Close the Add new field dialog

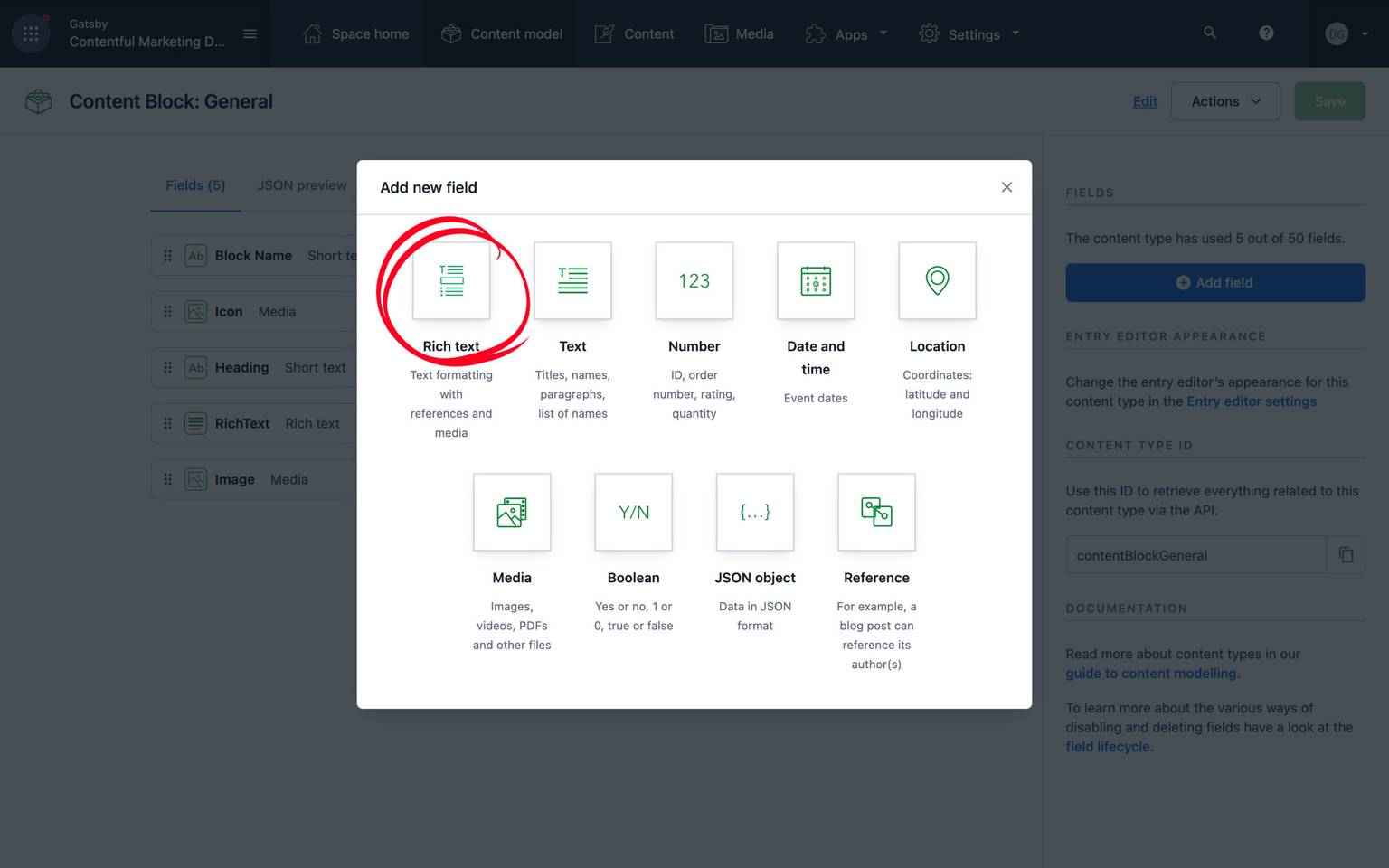click(x=1006, y=187)
